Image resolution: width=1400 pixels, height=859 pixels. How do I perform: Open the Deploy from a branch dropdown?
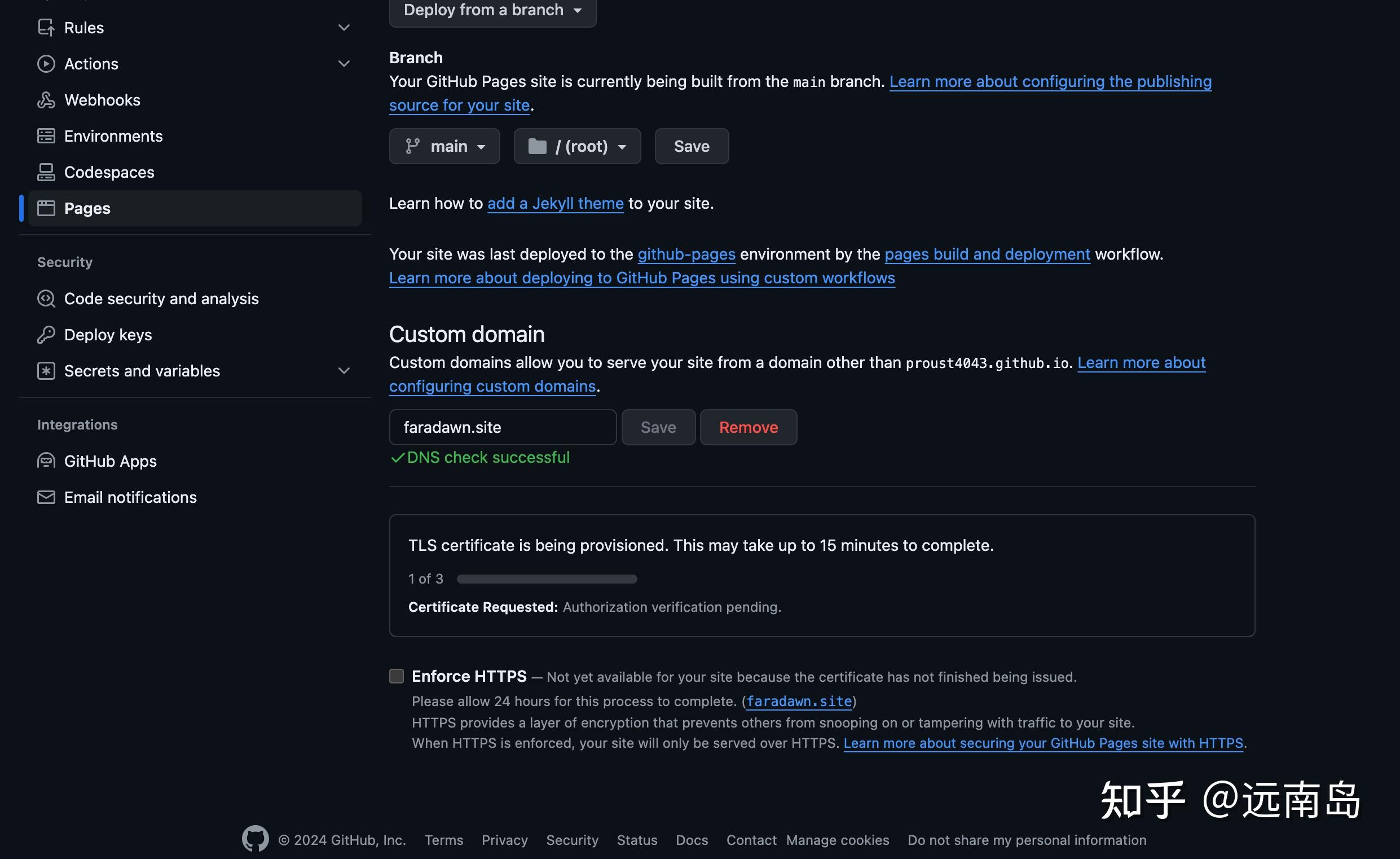point(492,10)
